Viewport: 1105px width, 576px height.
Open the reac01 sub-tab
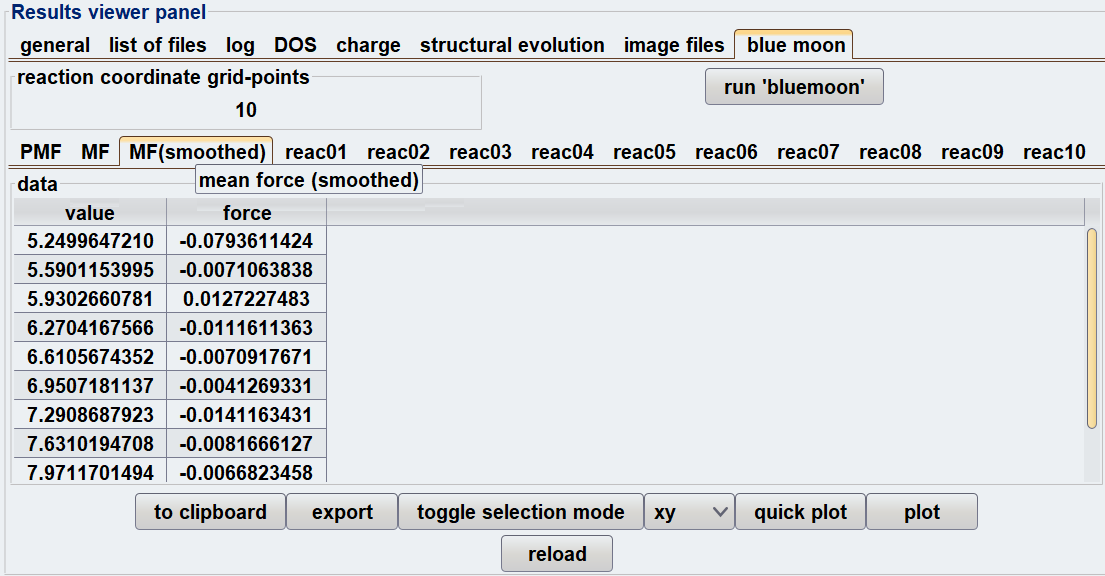pyautogui.click(x=316, y=152)
